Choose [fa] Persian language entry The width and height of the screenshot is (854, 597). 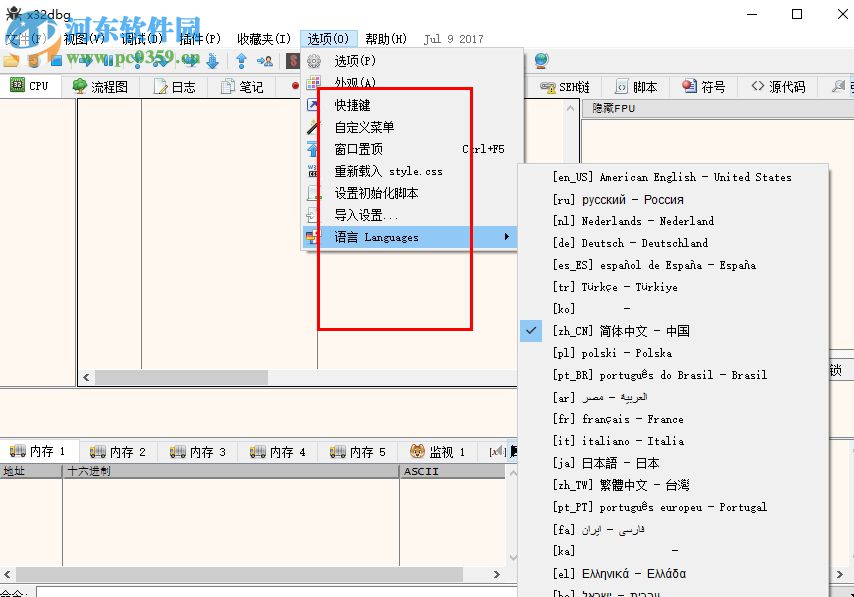point(673,529)
